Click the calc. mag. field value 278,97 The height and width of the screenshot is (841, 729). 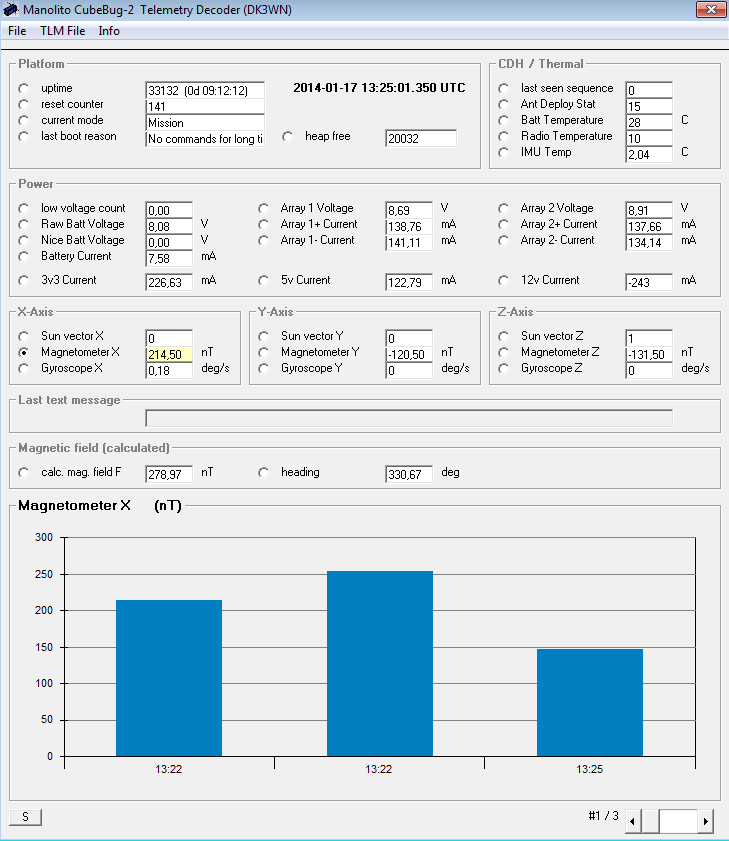pos(169,474)
